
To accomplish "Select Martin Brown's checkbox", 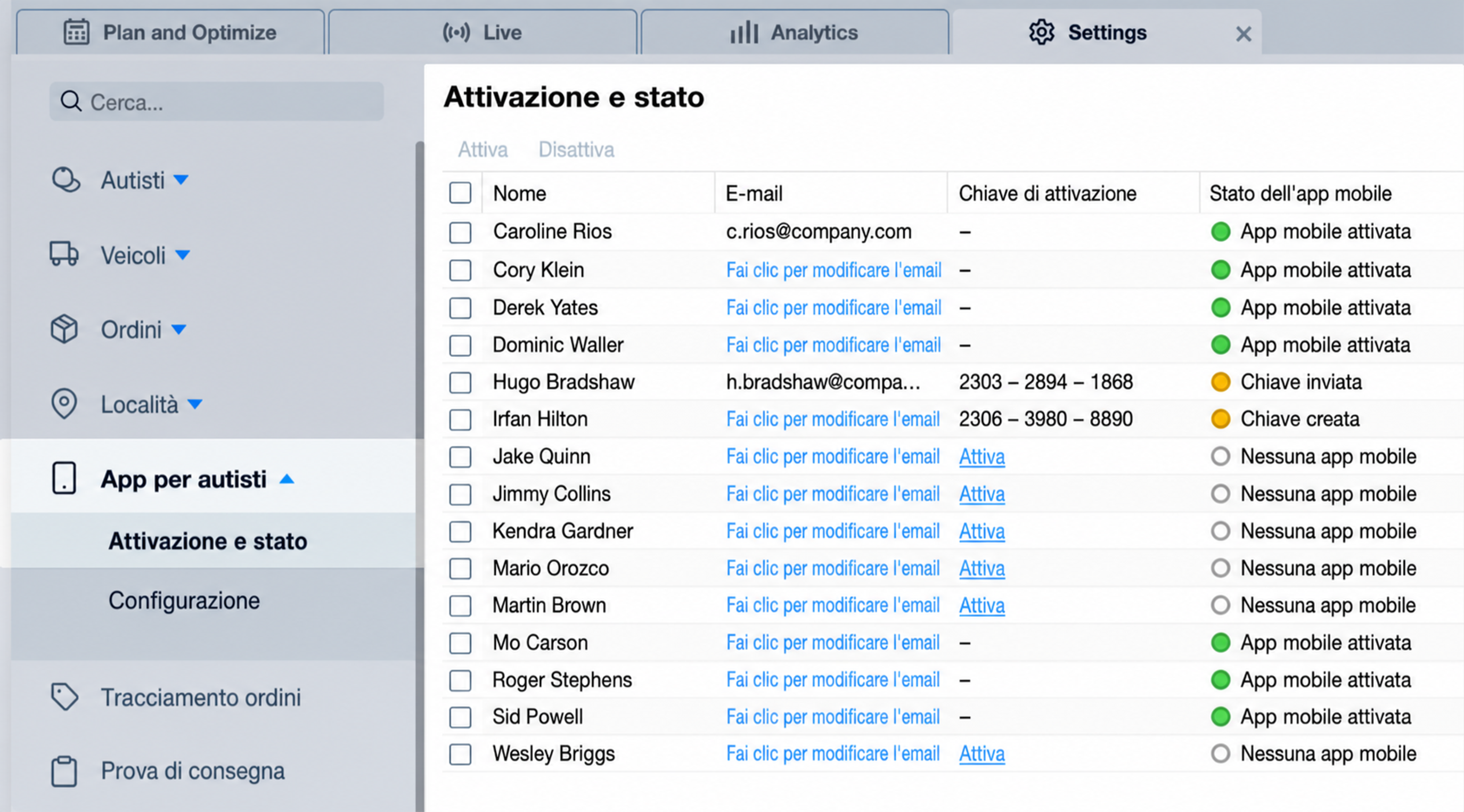I will (460, 606).
